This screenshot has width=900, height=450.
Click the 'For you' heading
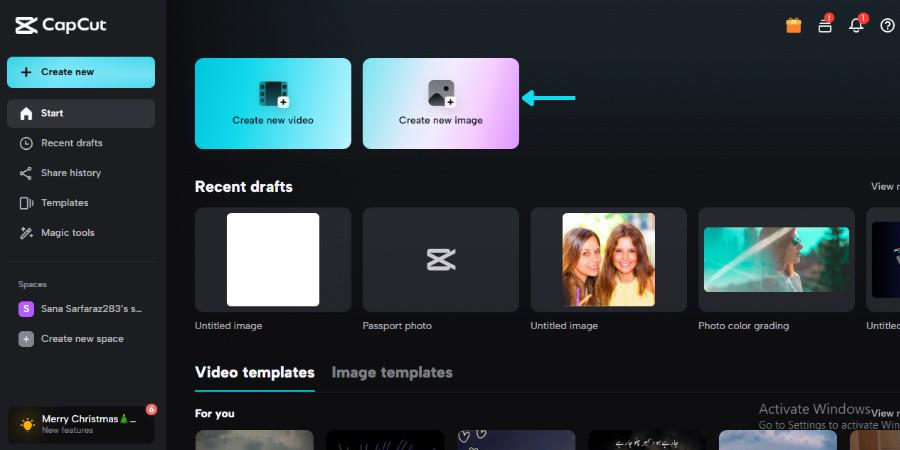click(x=215, y=414)
